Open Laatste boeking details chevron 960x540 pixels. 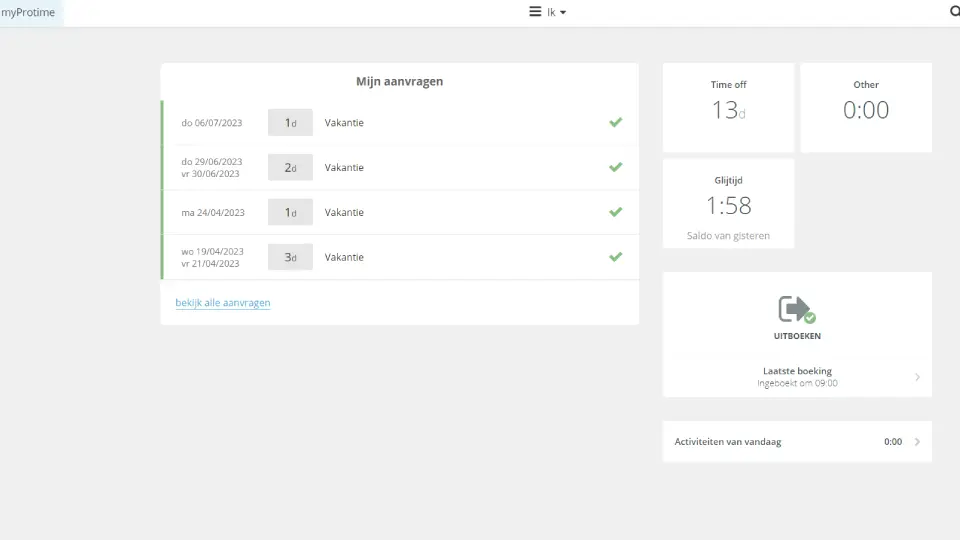coord(917,377)
